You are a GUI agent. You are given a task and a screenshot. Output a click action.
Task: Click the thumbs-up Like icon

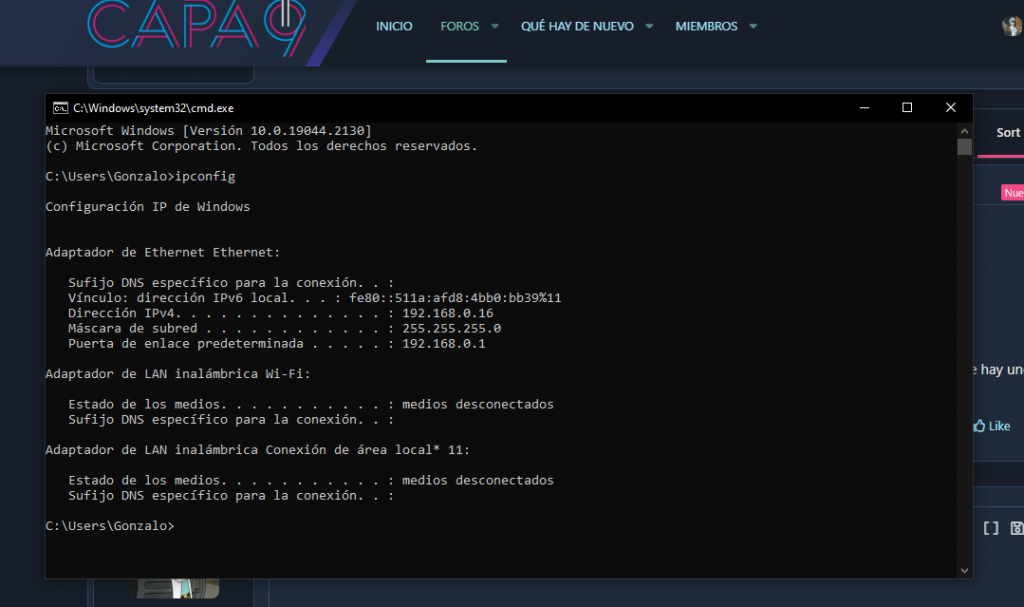click(979, 426)
